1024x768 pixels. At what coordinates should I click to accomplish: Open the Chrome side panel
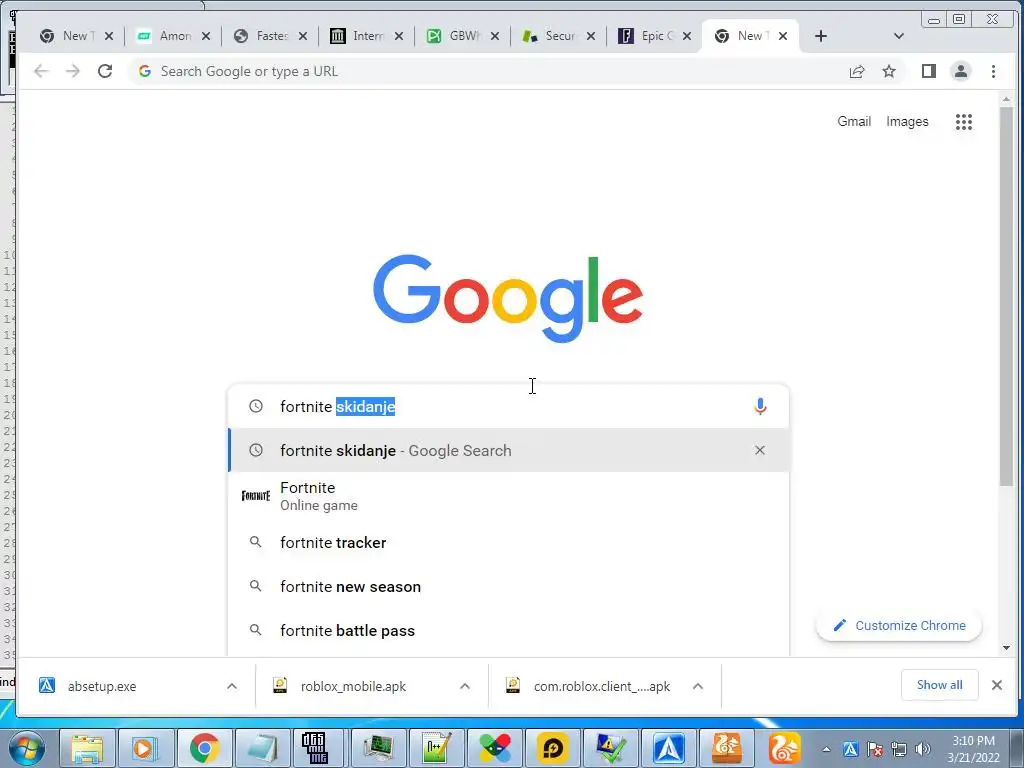929,71
